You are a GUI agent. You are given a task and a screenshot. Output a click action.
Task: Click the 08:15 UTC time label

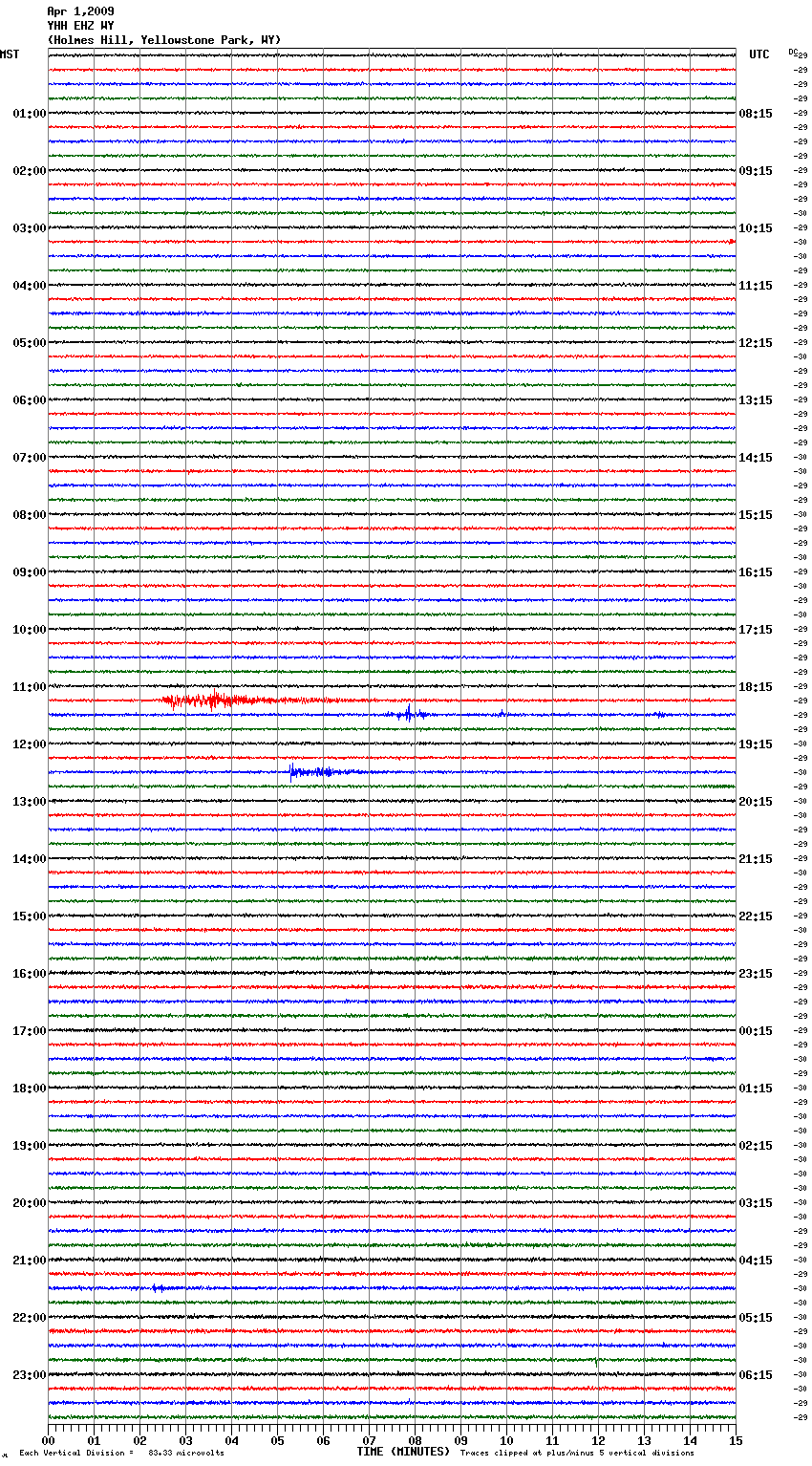[756, 114]
